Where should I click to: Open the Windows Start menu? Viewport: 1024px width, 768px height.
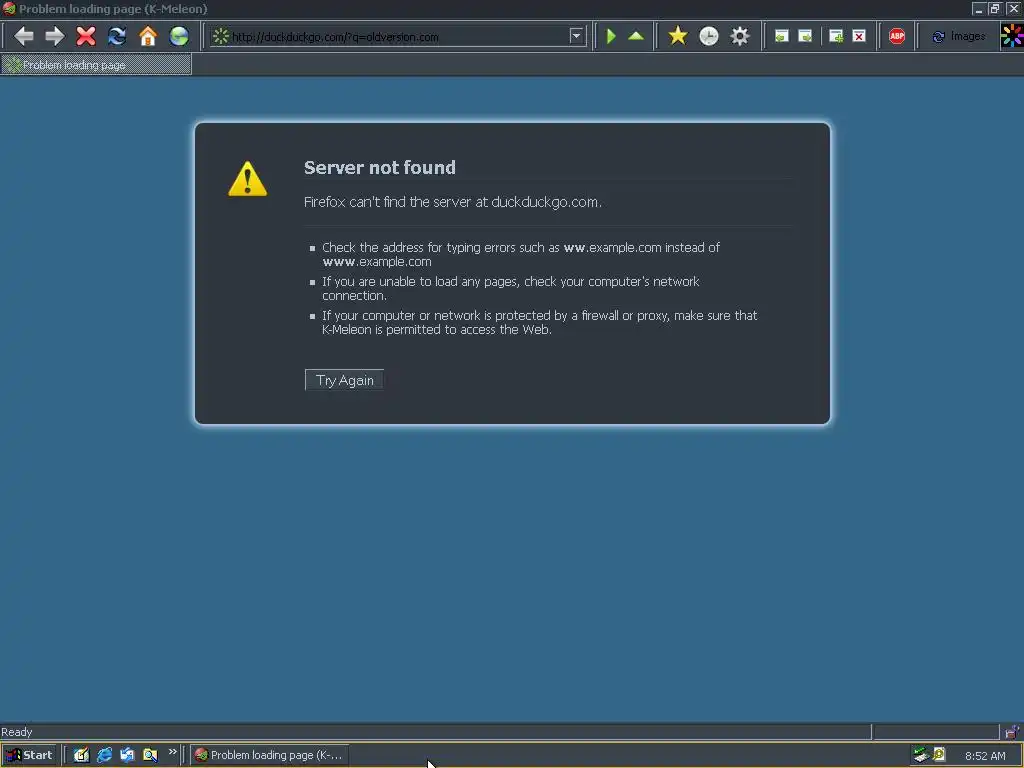click(x=29, y=755)
